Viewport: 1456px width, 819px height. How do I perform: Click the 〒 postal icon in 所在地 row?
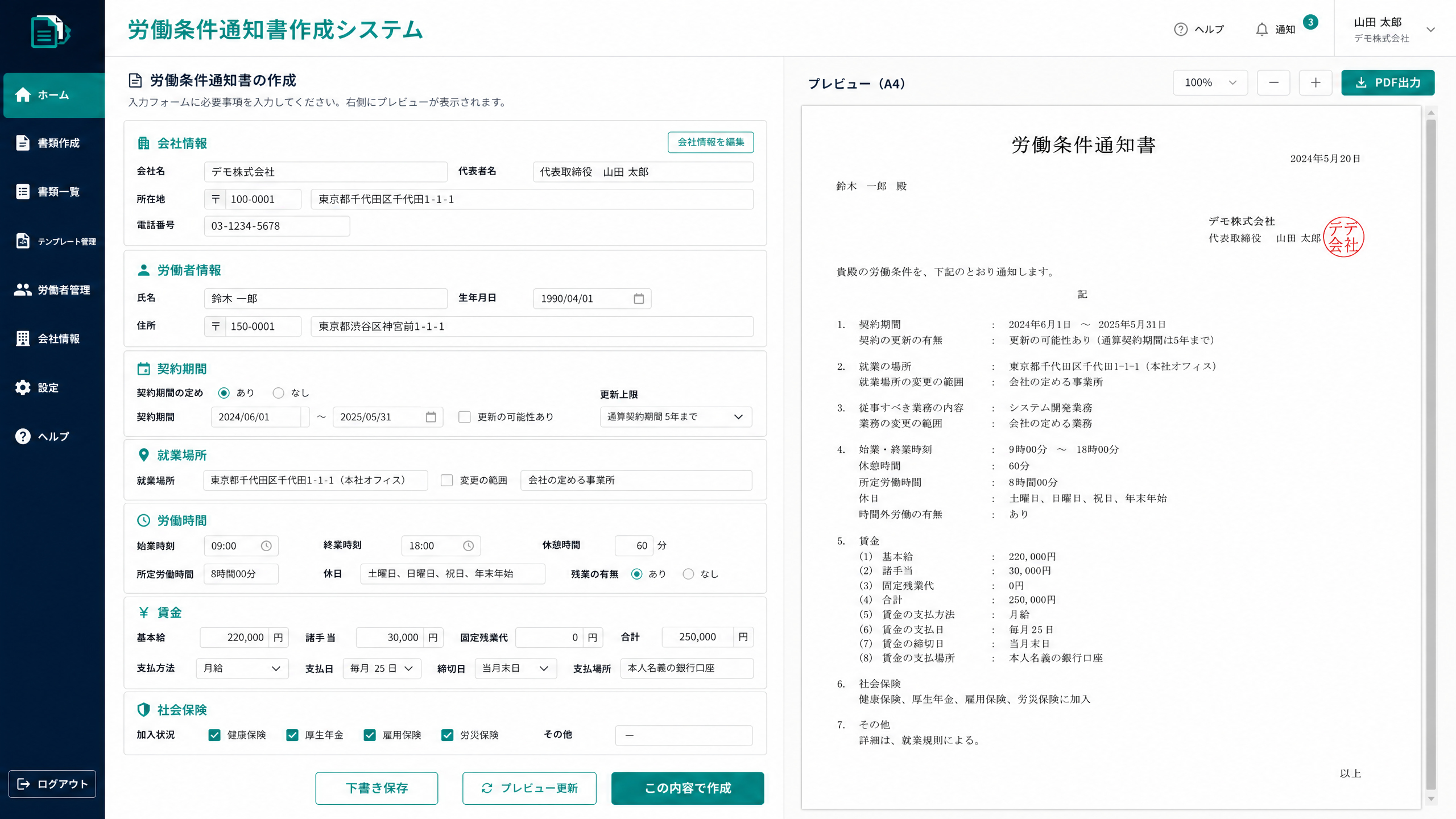[216, 200]
